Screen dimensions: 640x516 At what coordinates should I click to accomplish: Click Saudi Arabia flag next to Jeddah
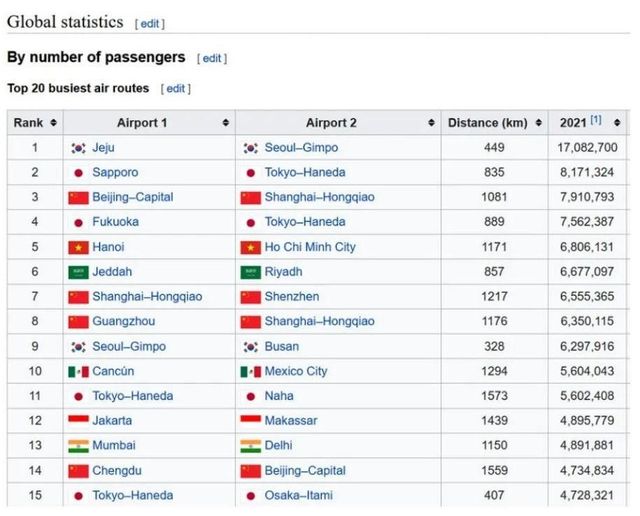pyautogui.click(x=78, y=272)
